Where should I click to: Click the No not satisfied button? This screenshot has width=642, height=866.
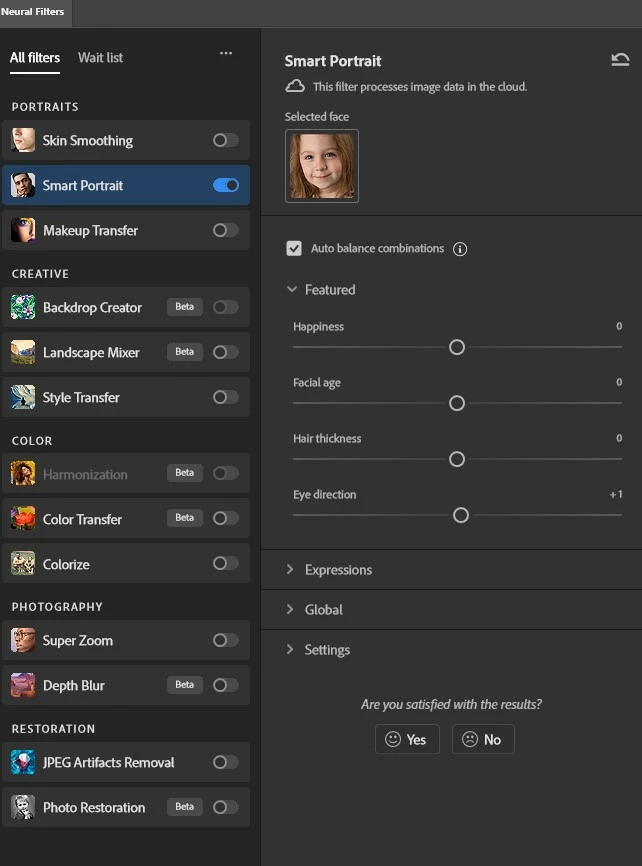pyautogui.click(x=483, y=739)
